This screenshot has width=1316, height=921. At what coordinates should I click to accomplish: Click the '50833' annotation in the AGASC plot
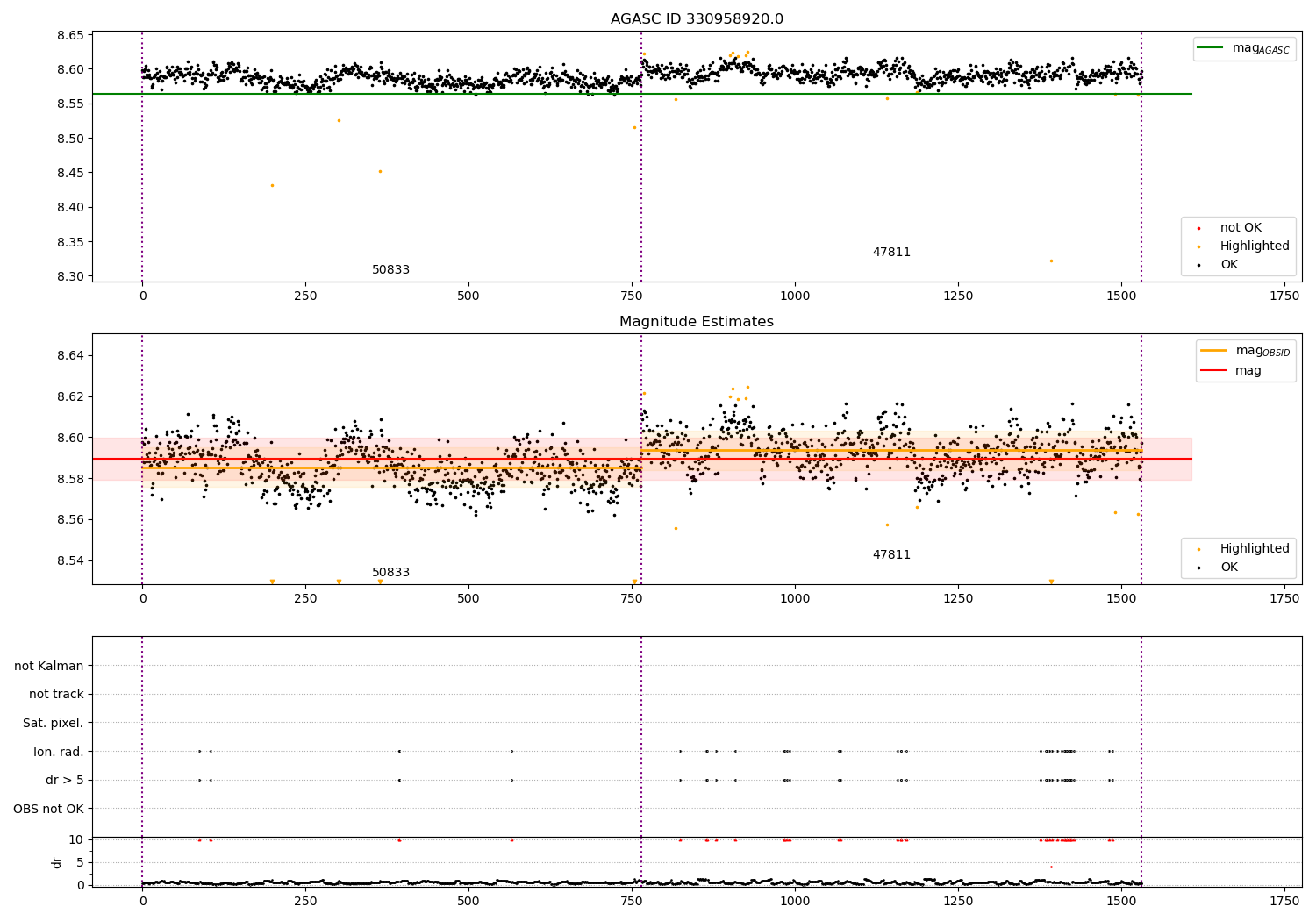click(x=390, y=270)
